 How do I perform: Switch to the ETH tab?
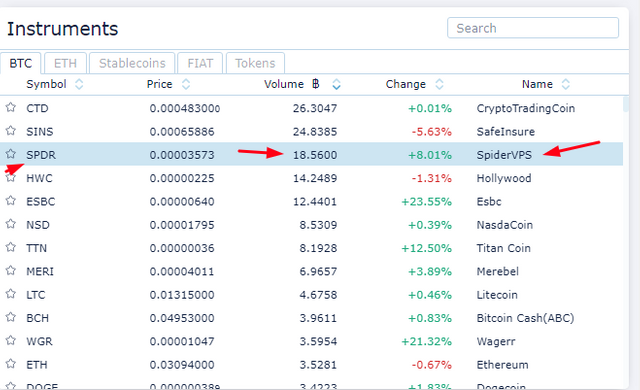[x=65, y=63]
